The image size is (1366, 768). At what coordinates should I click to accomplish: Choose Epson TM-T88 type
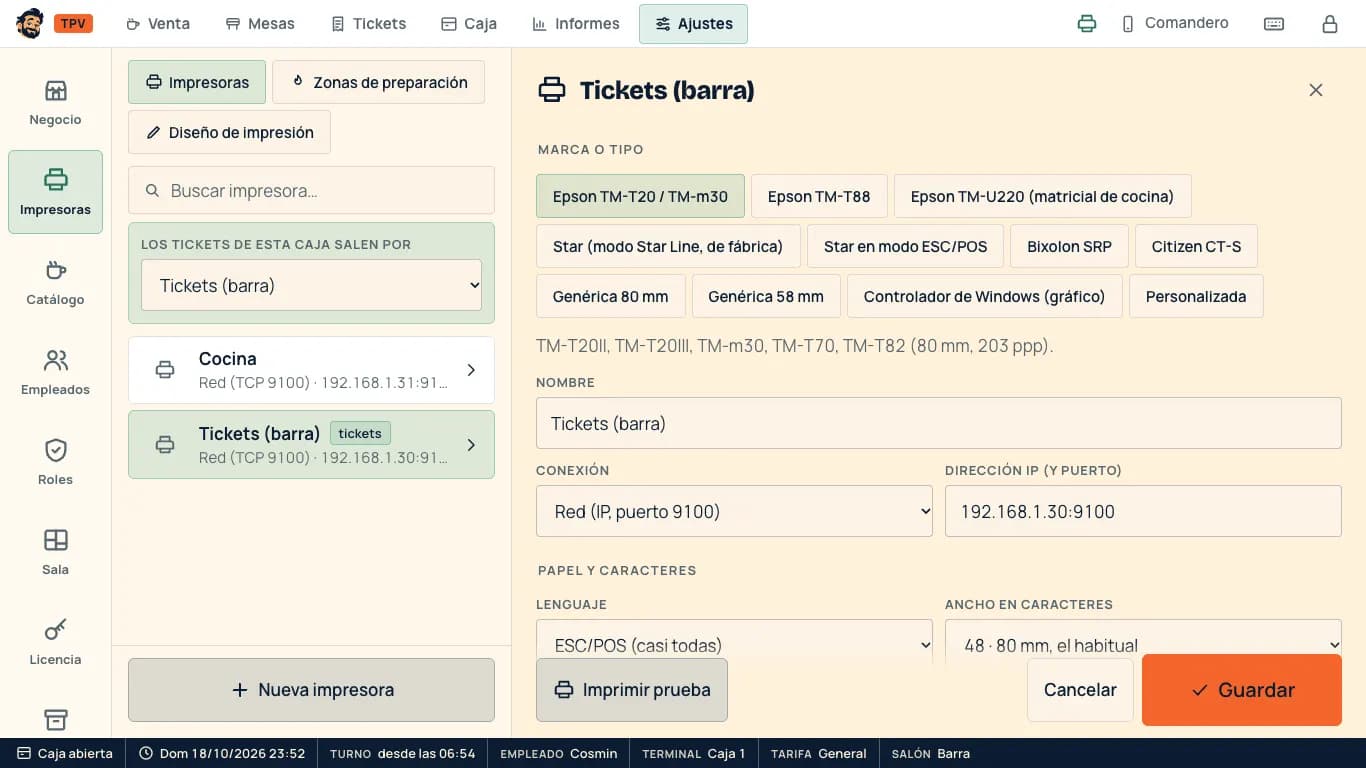click(819, 196)
